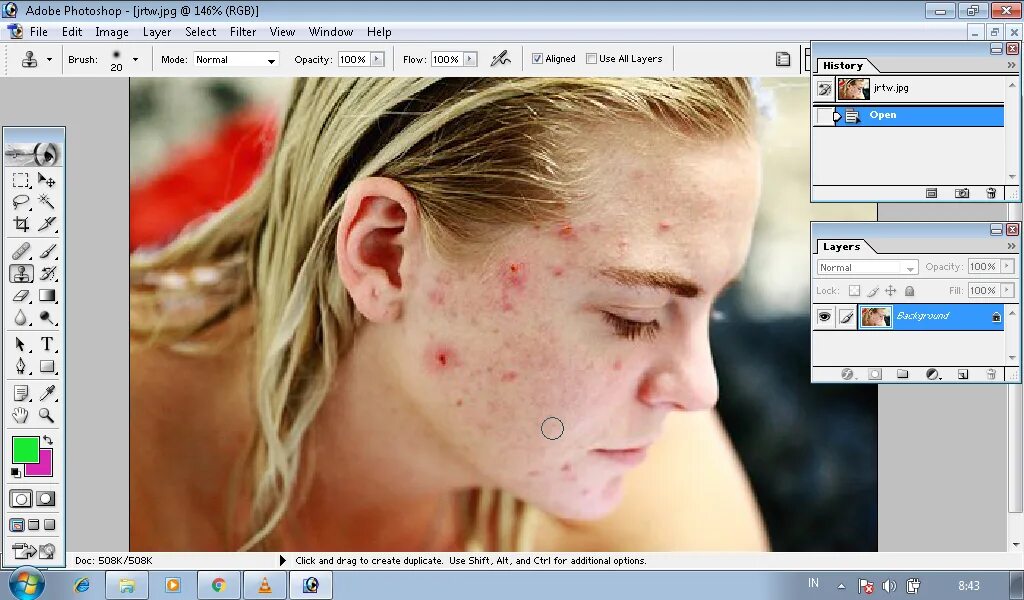Click the Opacity value field in options bar
Viewport: 1024px width, 600px height.
(353, 59)
